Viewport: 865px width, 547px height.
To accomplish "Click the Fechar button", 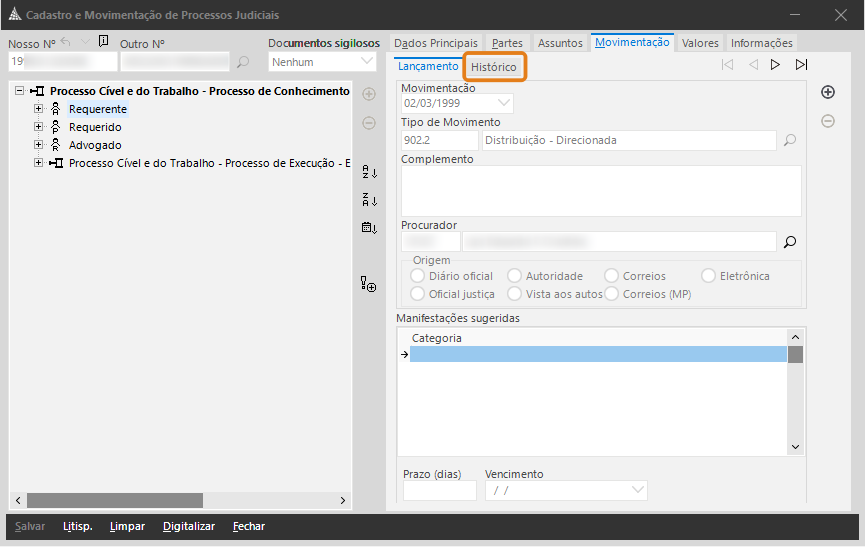I will click(x=249, y=526).
